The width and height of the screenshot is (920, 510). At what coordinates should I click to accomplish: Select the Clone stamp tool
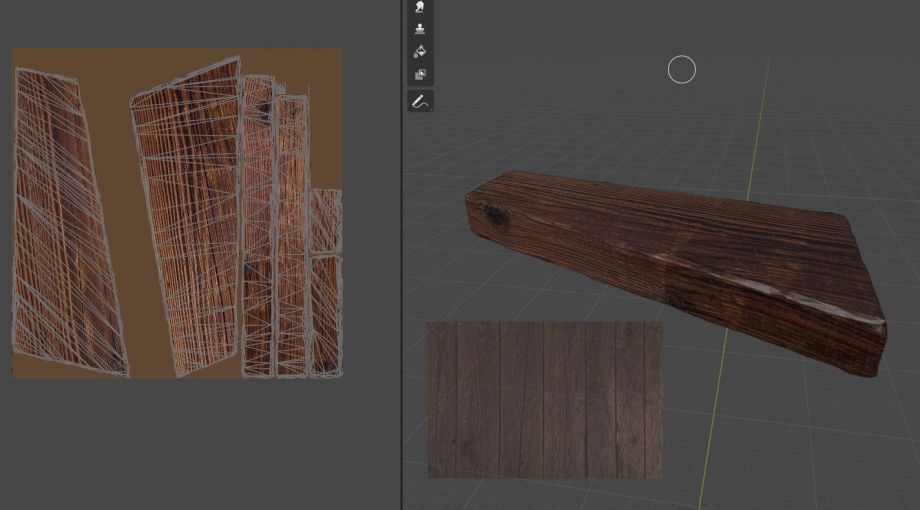click(420, 29)
